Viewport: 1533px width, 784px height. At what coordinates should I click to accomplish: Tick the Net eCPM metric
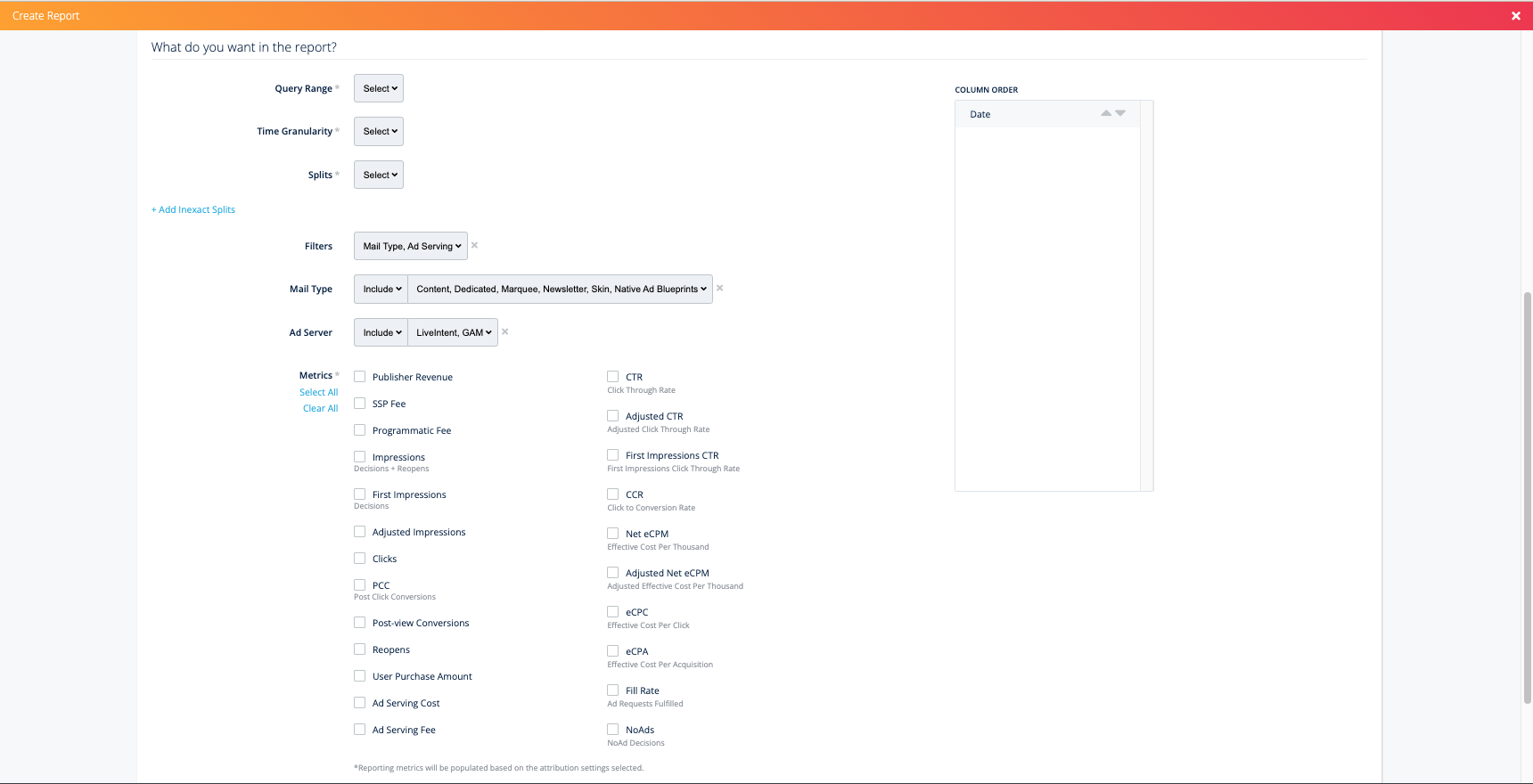coord(613,534)
